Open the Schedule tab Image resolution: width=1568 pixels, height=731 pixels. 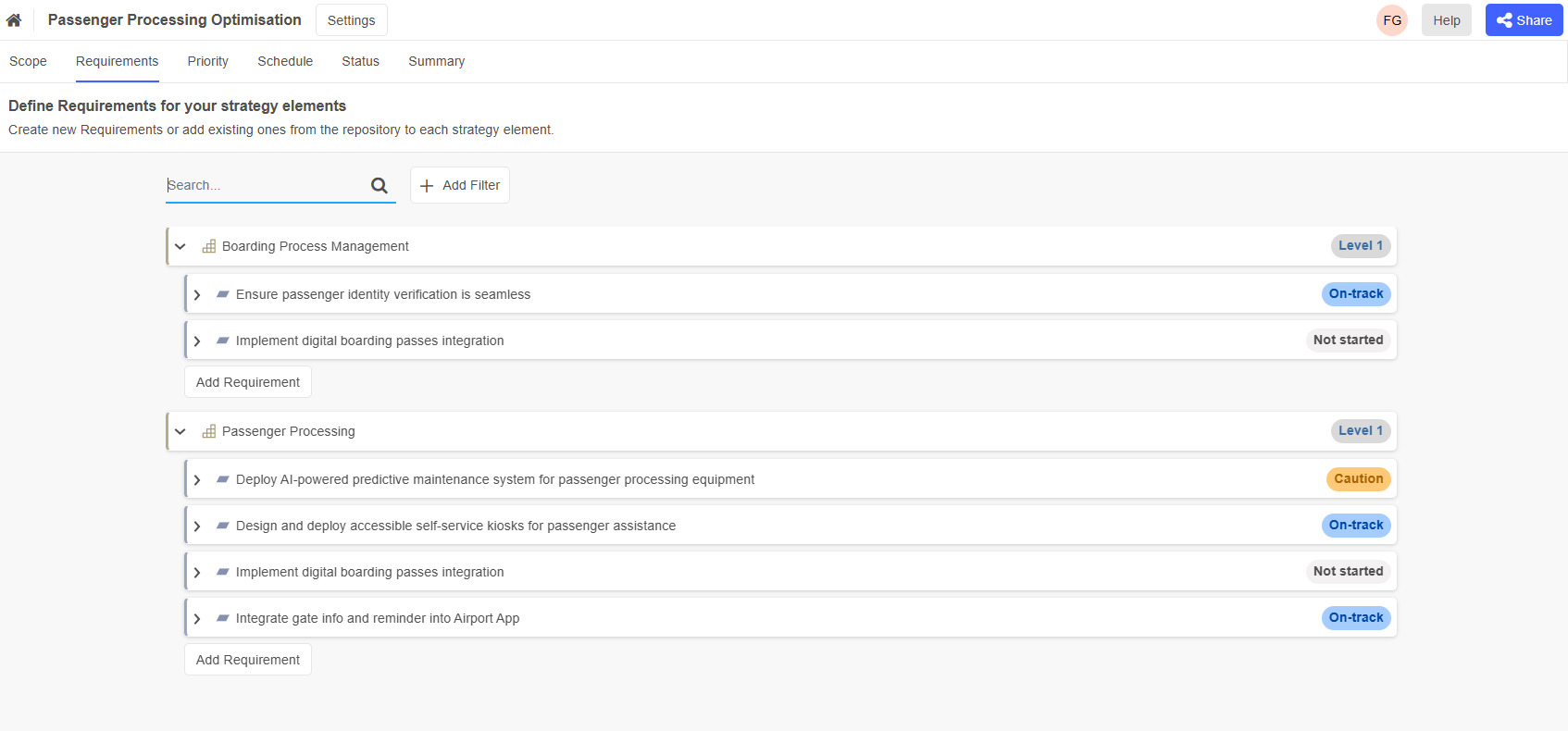click(284, 61)
